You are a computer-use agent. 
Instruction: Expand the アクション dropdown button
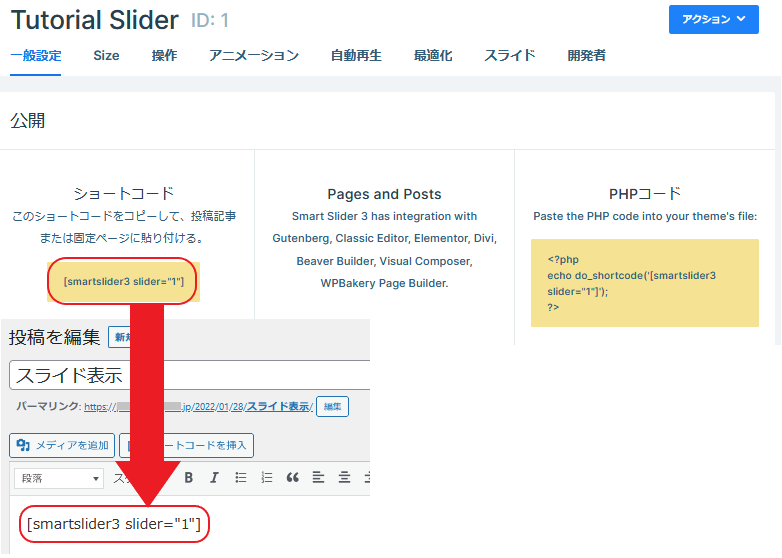point(713,19)
